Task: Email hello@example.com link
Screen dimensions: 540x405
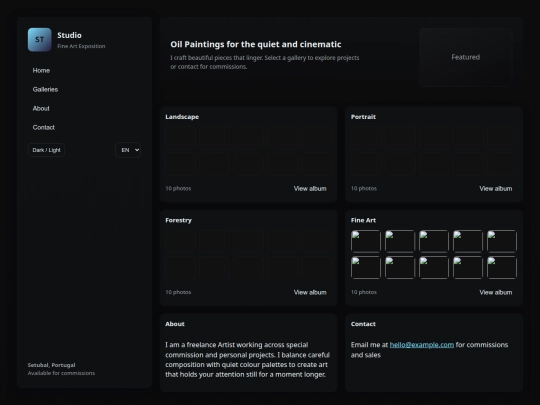Action: (x=422, y=345)
